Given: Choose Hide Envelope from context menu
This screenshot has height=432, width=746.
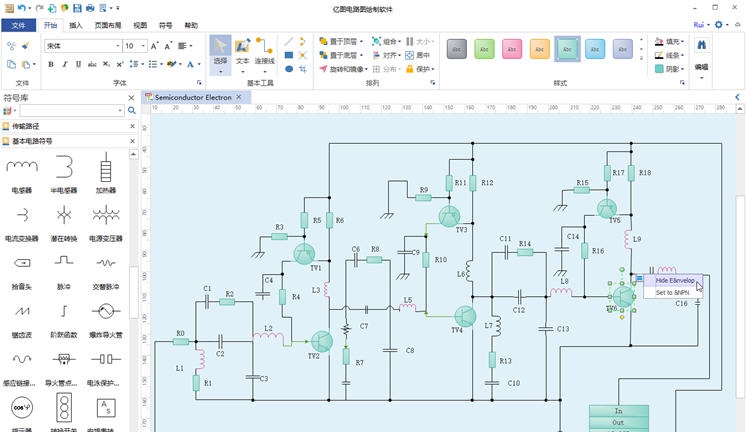Looking at the screenshot, I should (x=675, y=281).
